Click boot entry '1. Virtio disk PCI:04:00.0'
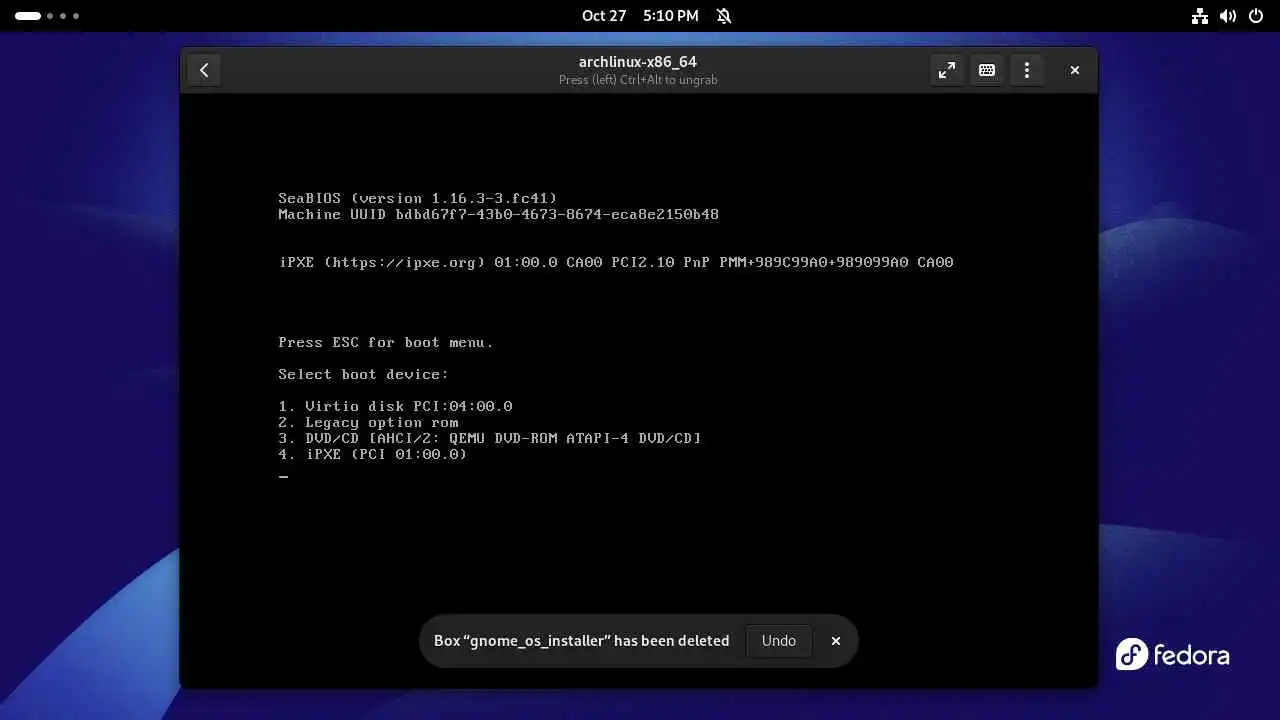The width and height of the screenshot is (1280, 720). pyautogui.click(x=395, y=406)
